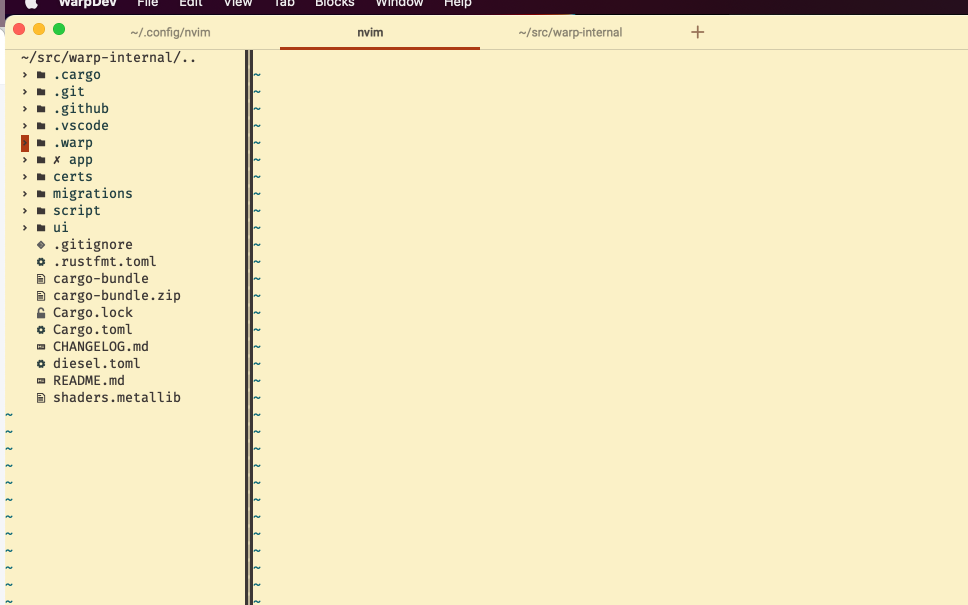
Task: Switch to the ~/src/warp-internal tab
Action: pyautogui.click(x=570, y=32)
